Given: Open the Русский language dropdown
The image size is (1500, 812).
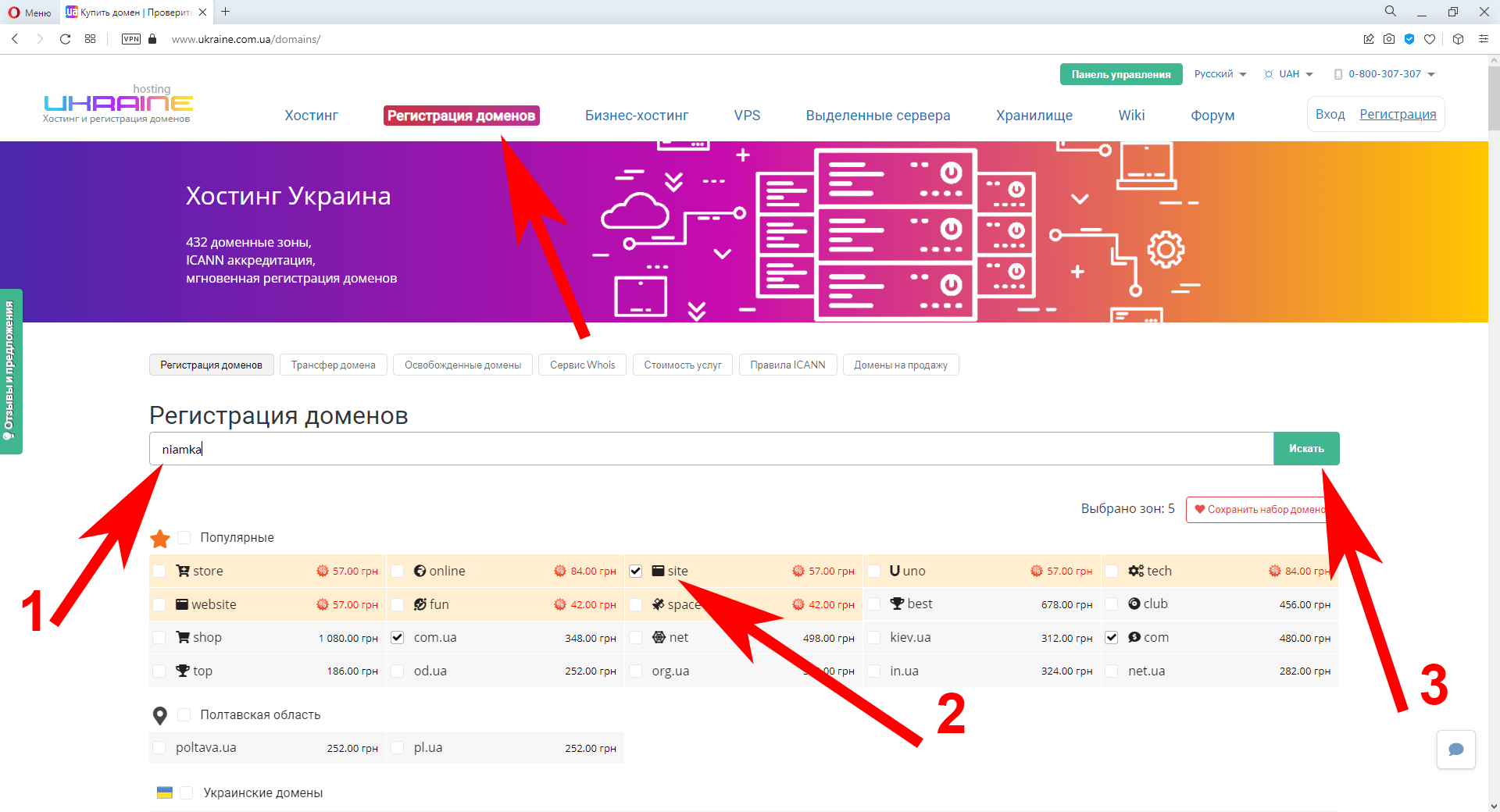Looking at the screenshot, I should [1220, 74].
